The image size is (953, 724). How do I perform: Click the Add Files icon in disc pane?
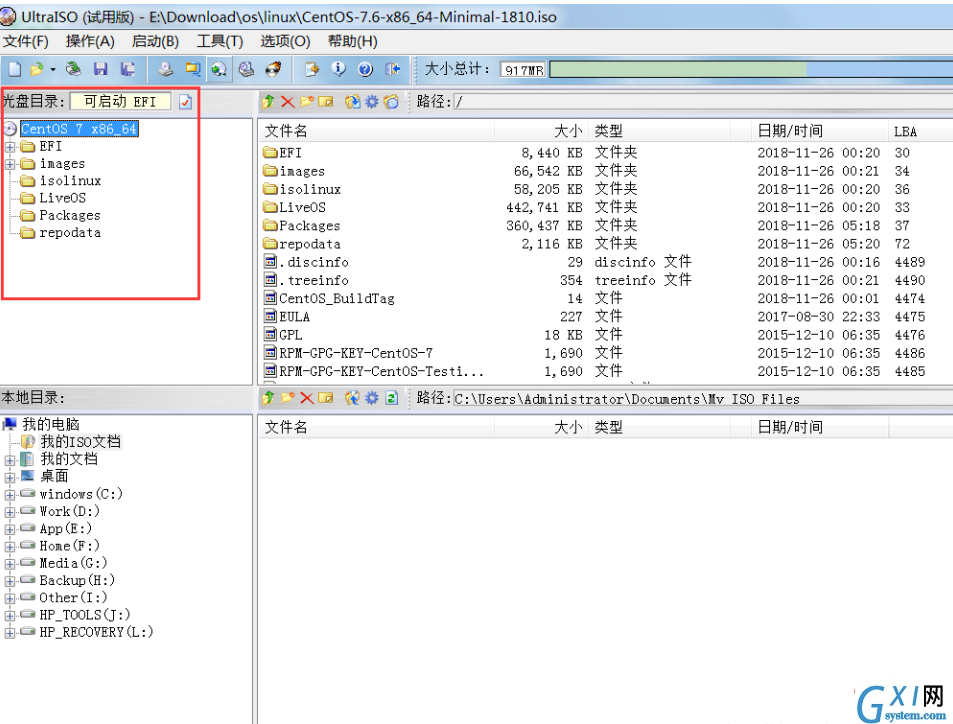pyautogui.click(x=352, y=102)
